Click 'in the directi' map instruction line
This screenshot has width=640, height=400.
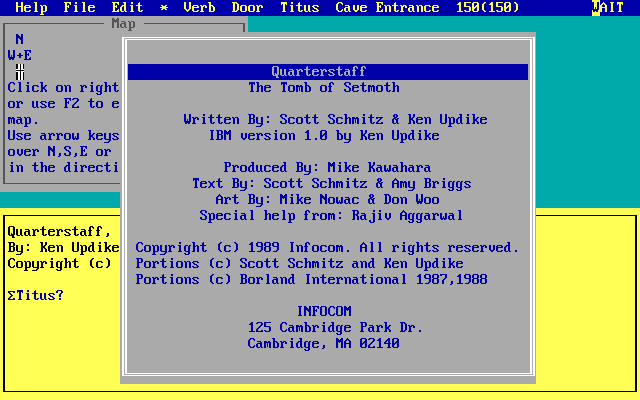[x=63, y=167]
